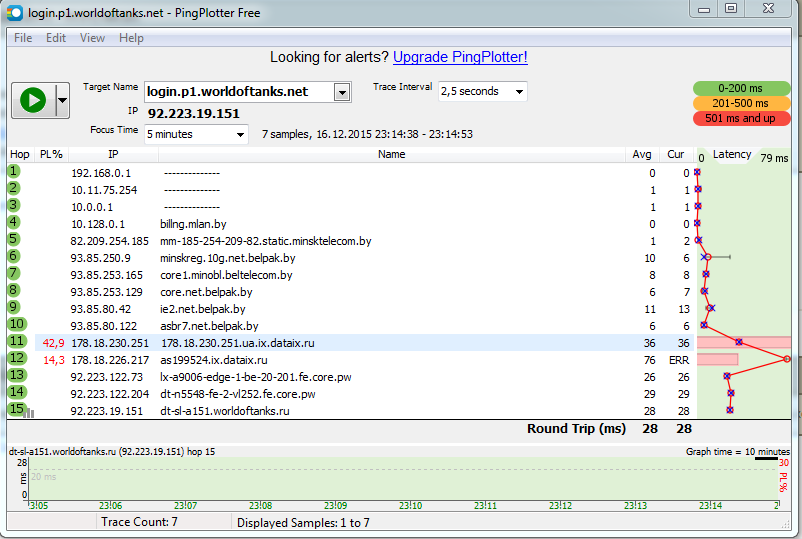Click Displayed Samples: 1 to 7 status

pyautogui.click(x=303, y=523)
